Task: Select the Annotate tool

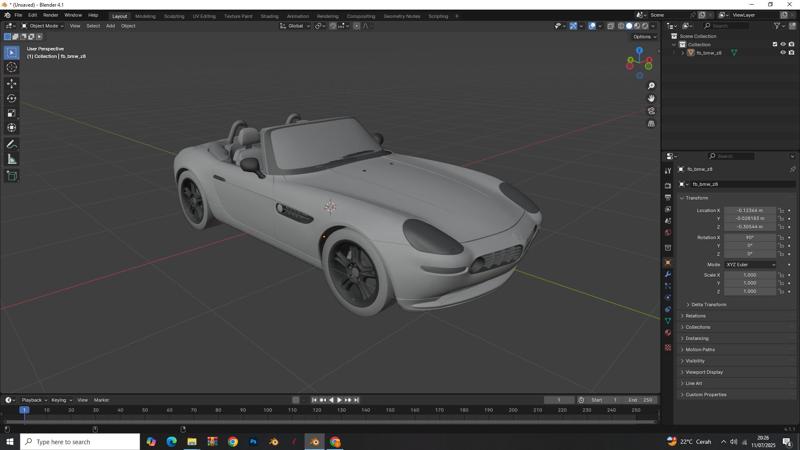Action: 11,144
